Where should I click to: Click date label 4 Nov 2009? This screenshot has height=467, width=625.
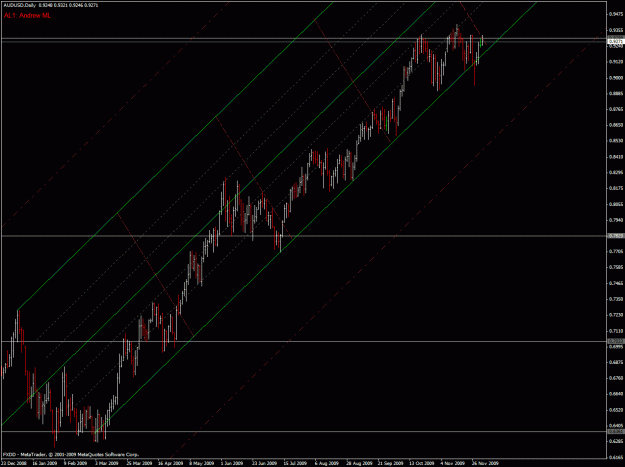coord(453,463)
